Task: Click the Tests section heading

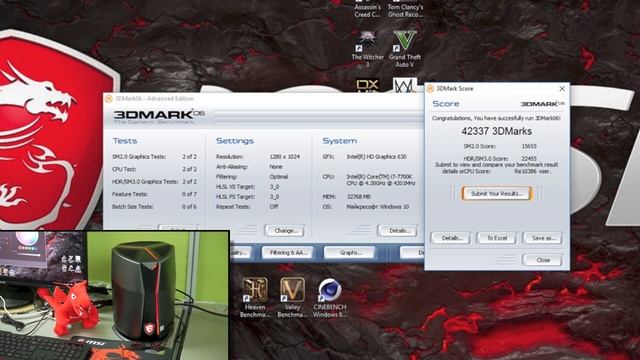Action: pos(125,141)
